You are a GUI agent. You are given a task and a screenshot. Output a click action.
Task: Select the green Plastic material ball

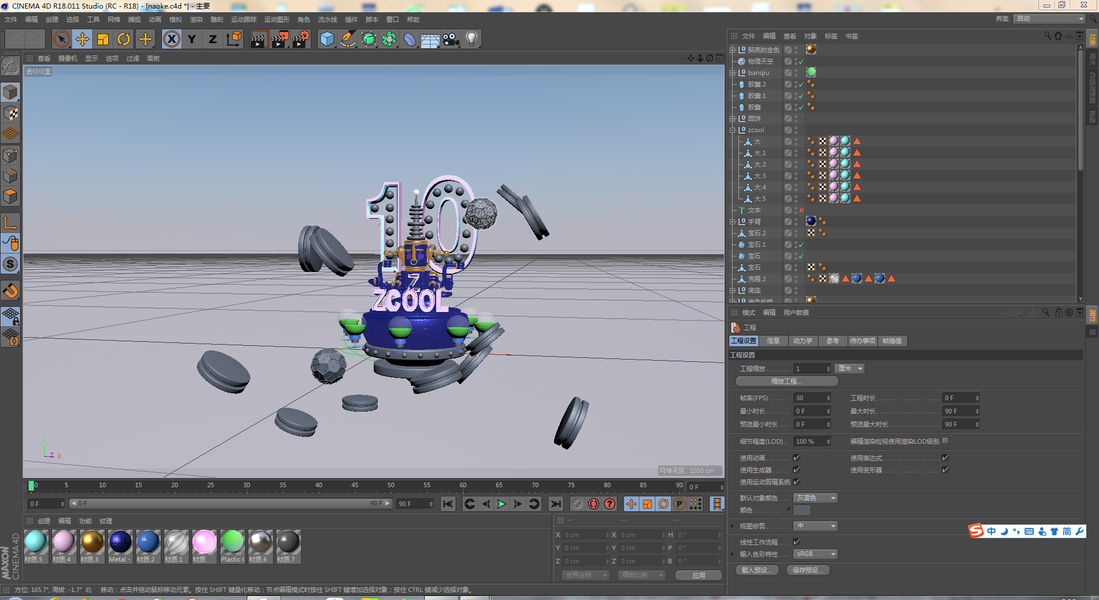click(232, 542)
